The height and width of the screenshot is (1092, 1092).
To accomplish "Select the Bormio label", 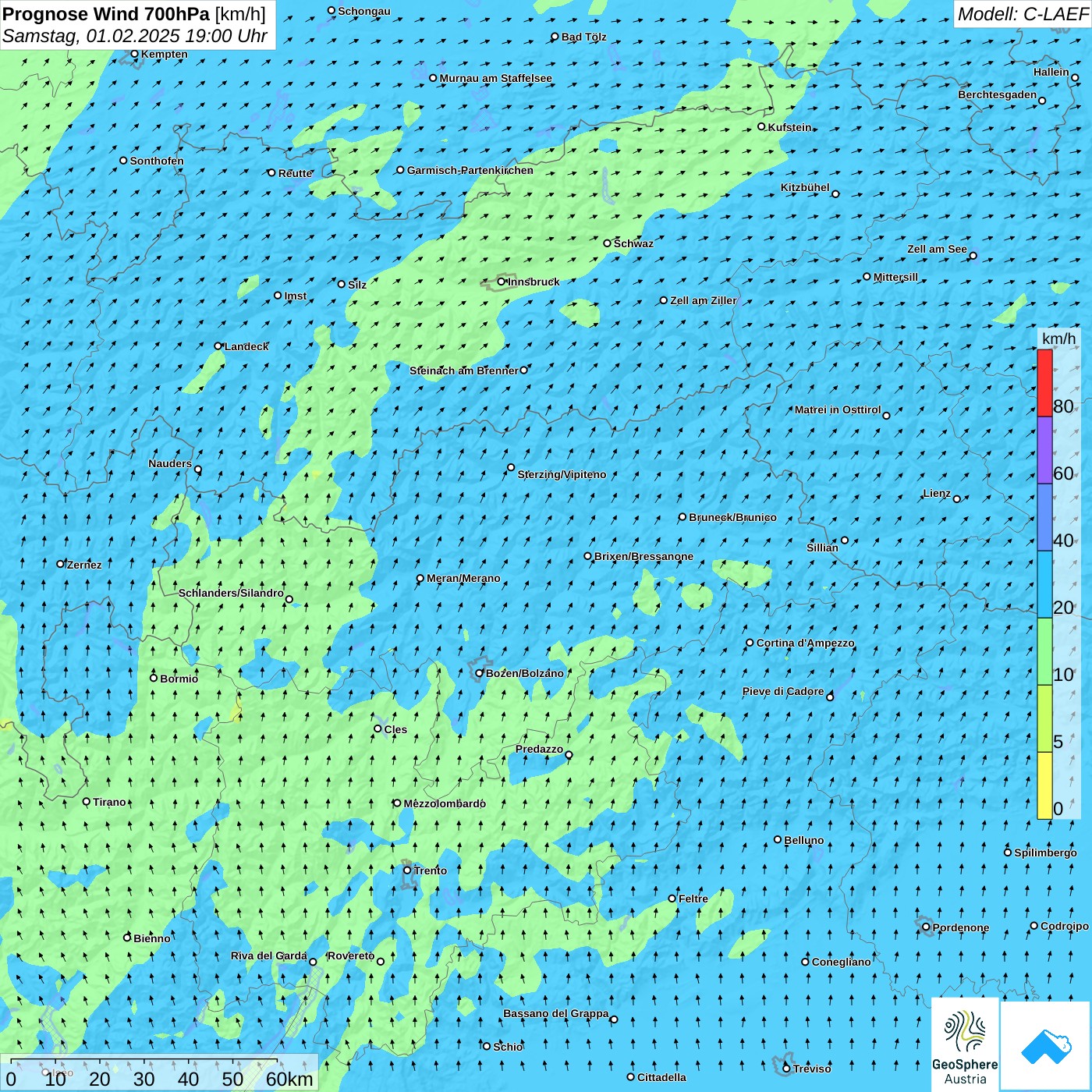I will (x=179, y=679).
